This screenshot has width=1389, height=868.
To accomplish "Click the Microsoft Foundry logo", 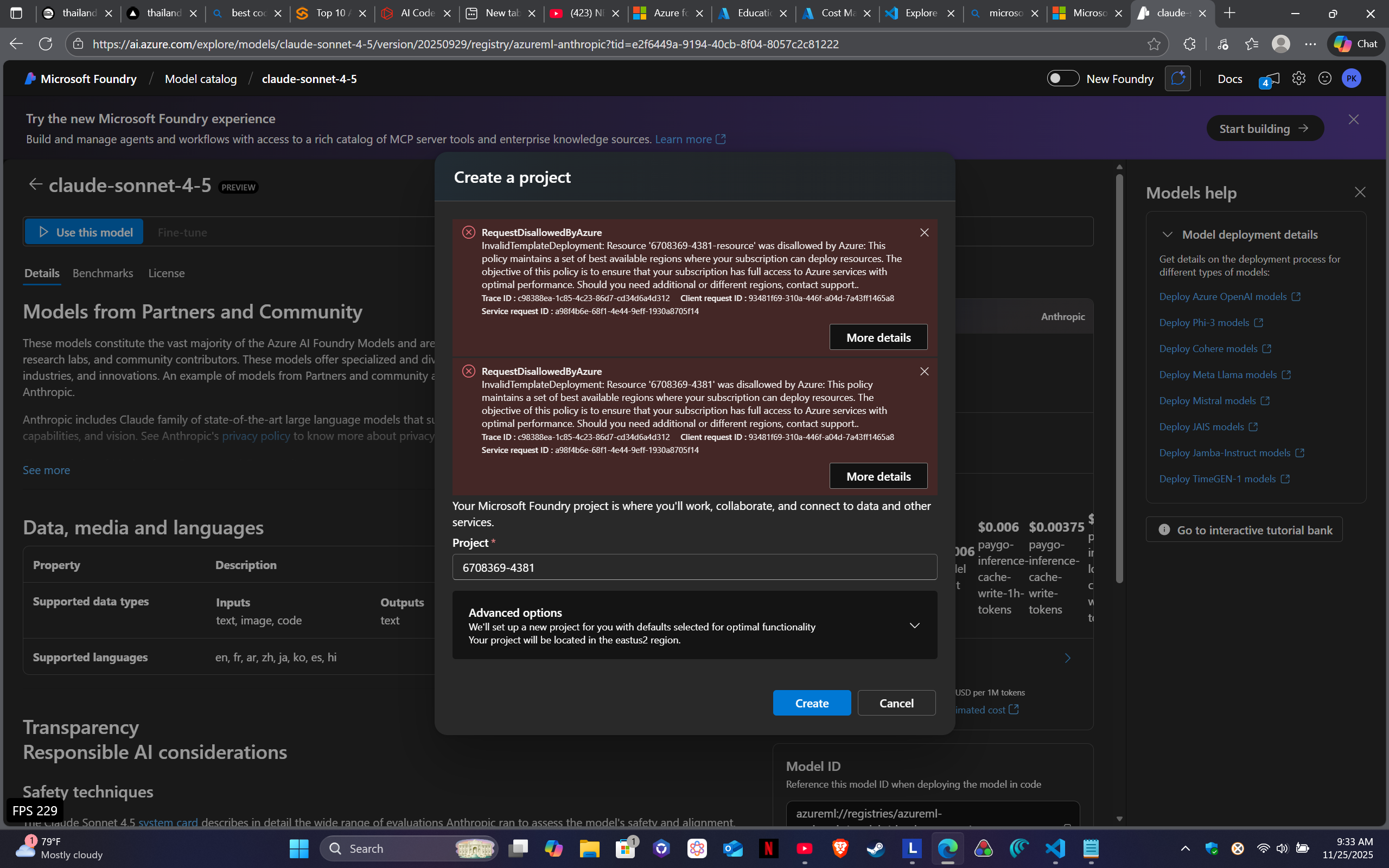I will click(80, 79).
